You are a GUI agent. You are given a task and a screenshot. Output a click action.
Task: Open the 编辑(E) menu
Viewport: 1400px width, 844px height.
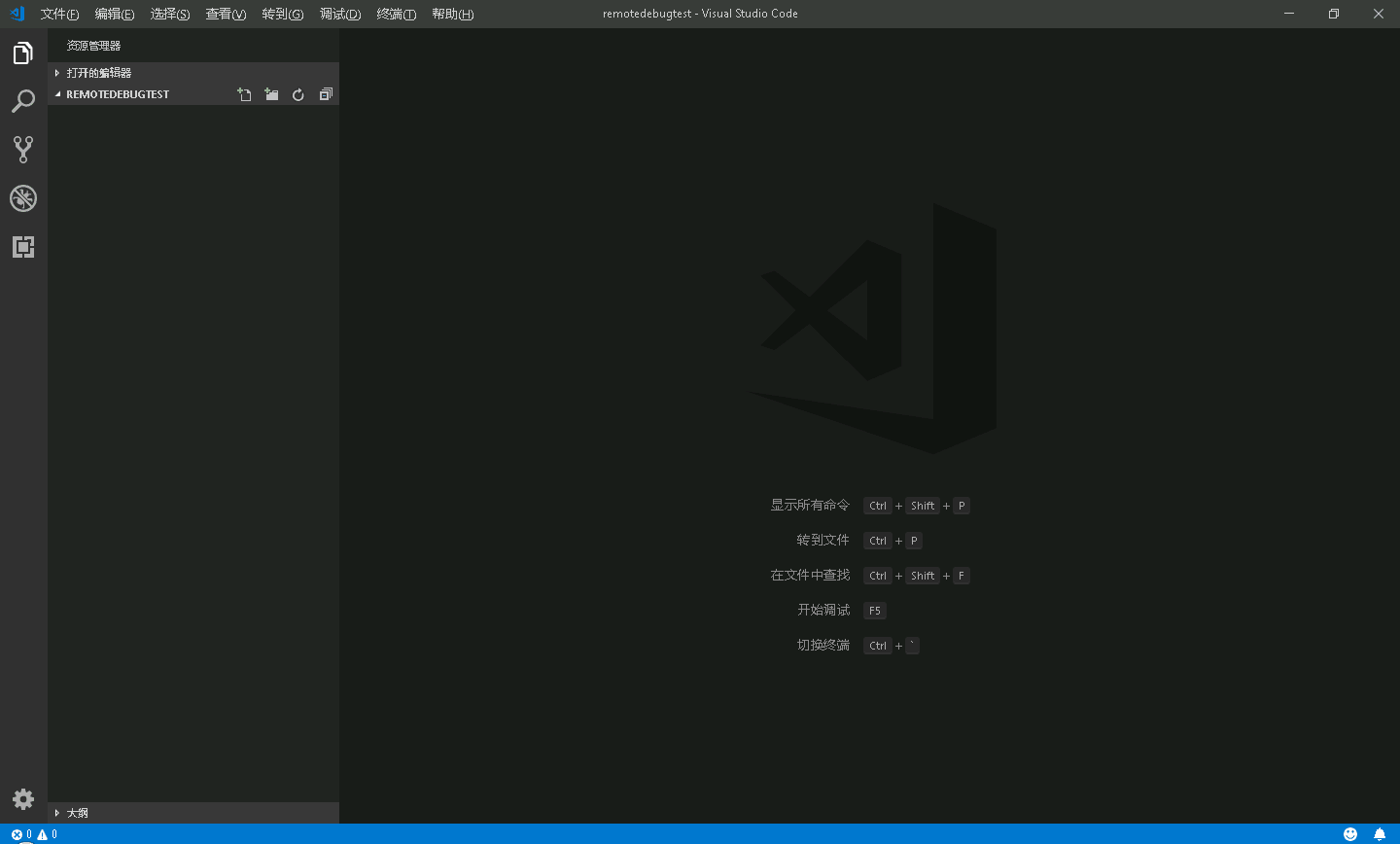coord(115,14)
